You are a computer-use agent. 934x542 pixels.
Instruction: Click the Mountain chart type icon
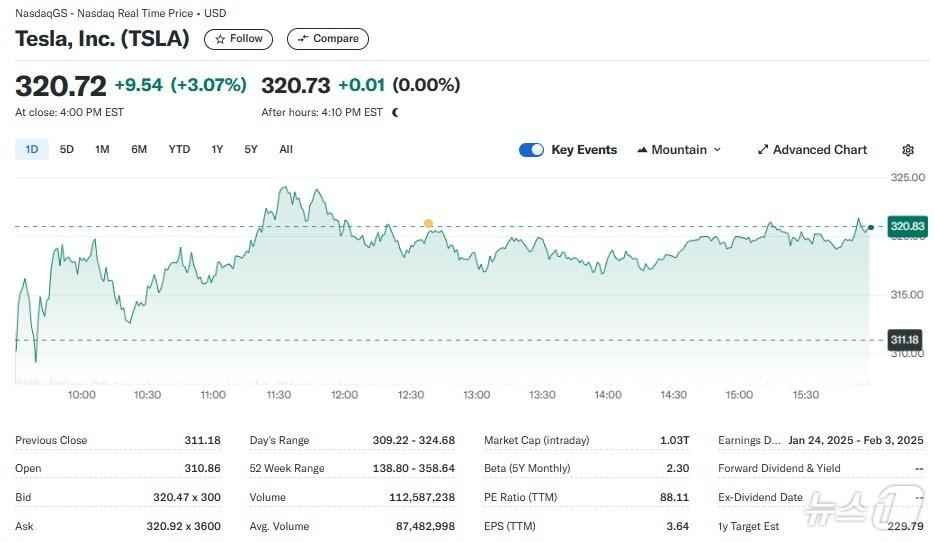(x=642, y=150)
